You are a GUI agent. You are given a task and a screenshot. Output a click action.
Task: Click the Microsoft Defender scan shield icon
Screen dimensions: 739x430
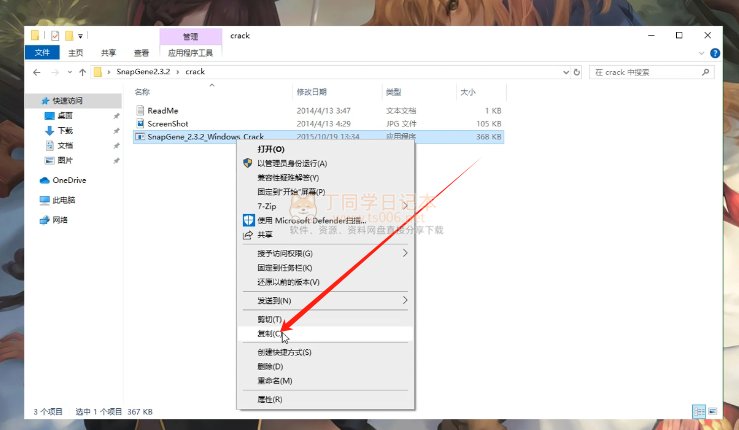[248, 220]
